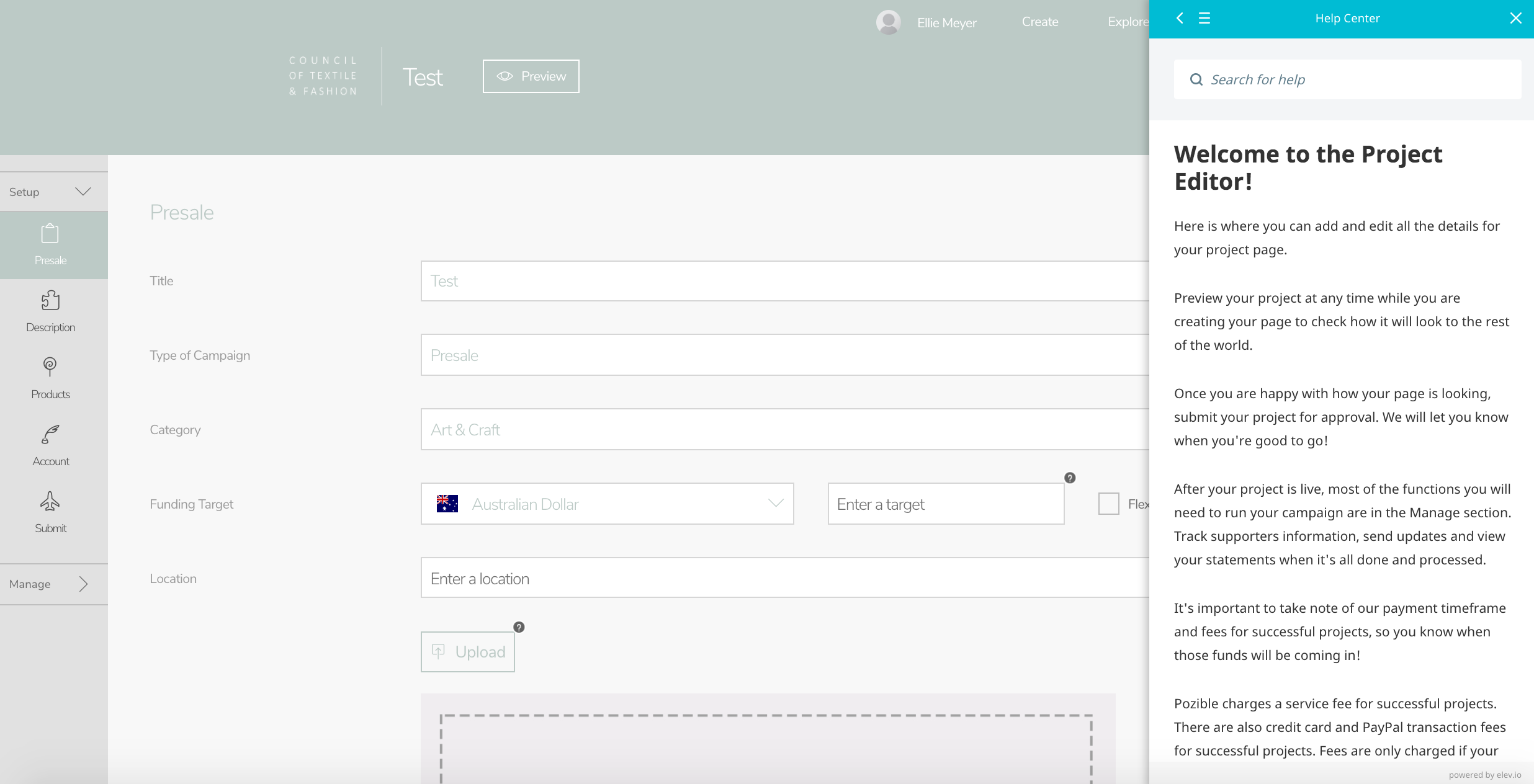Click the Test project title in header
This screenshot has height=784, width=1534.
[x=423, y=78]
